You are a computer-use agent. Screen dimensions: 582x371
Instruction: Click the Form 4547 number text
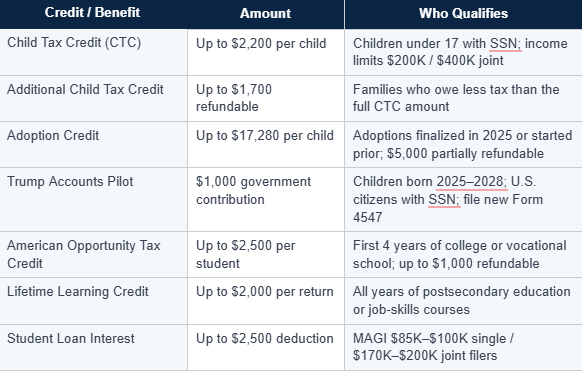pyautogui.click(x=367, y=217)
